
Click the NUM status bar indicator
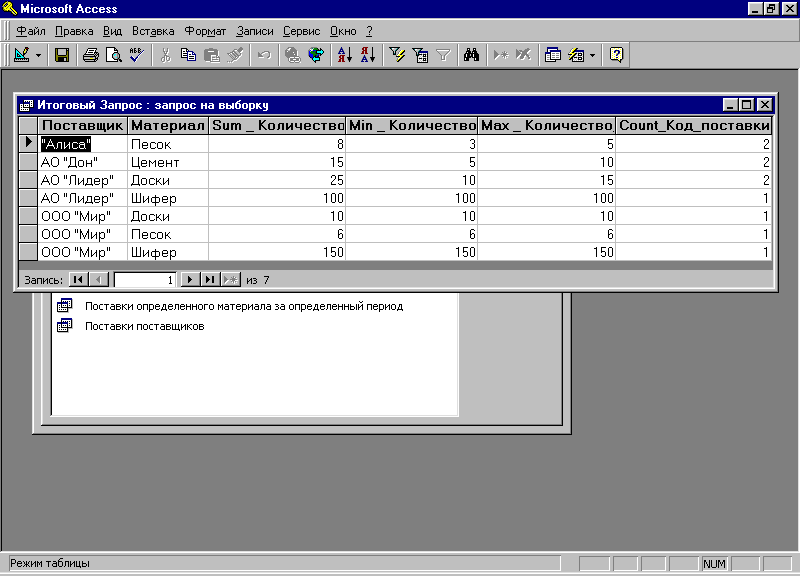tap(714, 564)
